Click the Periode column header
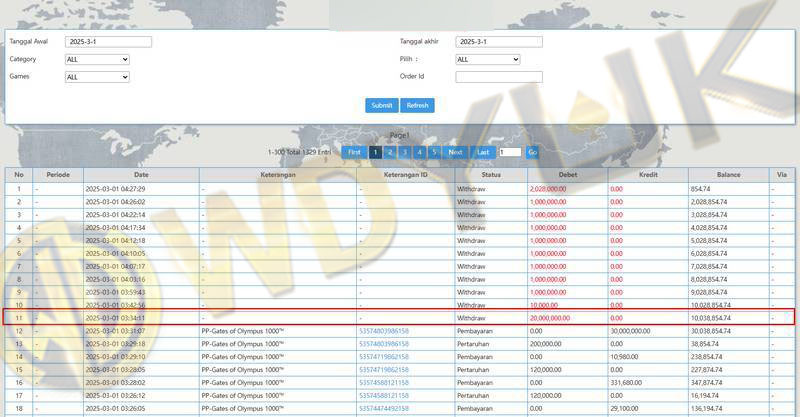The width and height of the screenshot is (800, 417). coord(58,175)
